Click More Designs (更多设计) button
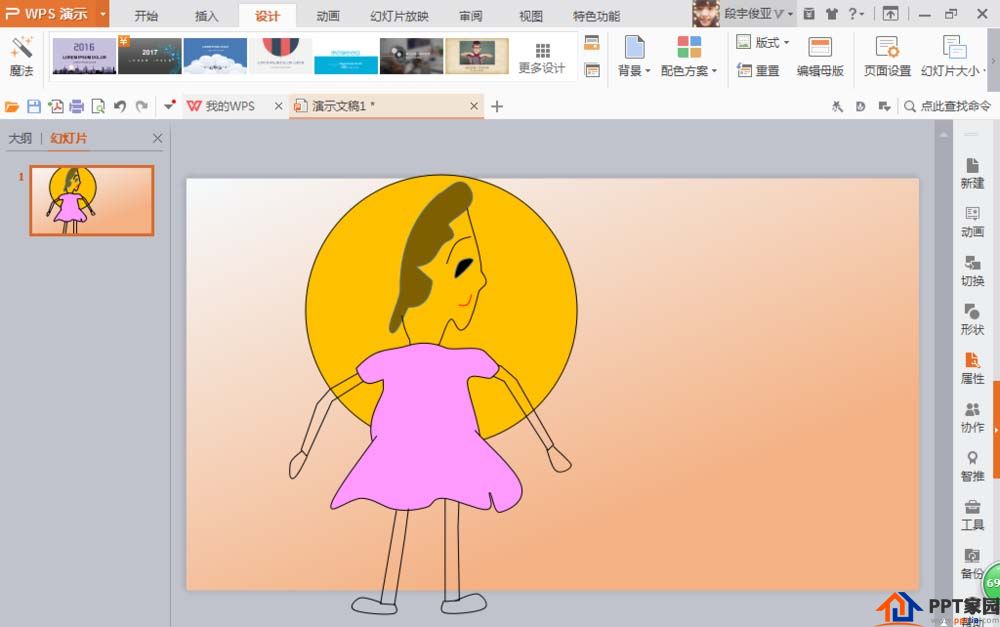This screenshot has width=1000, height=627. [542, 58]
